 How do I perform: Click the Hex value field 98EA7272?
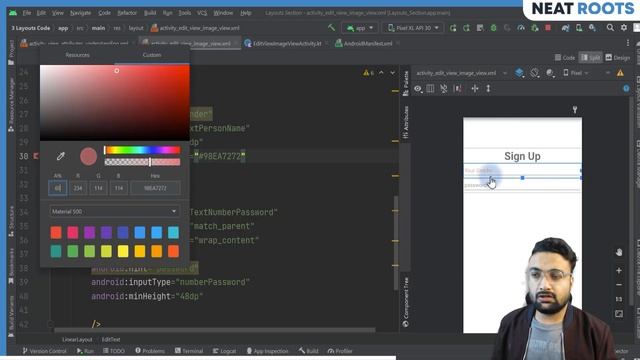click(x=155, y=188)
